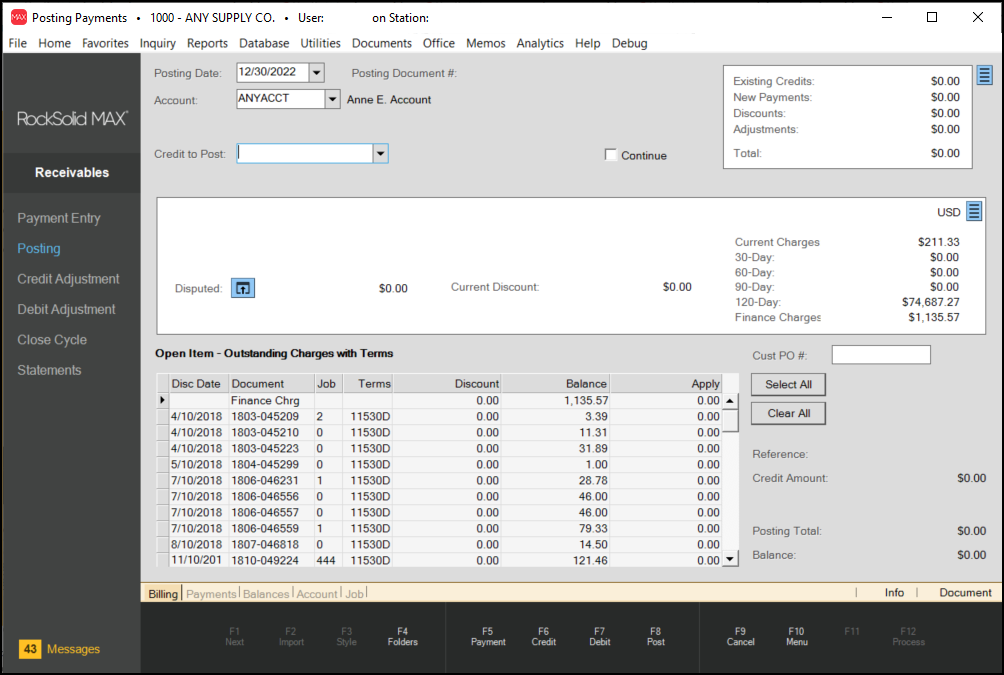This screenshot has height=675, width=1004.
Task: Go to Payment Entry in sidebar
Action: click(59, 218)
